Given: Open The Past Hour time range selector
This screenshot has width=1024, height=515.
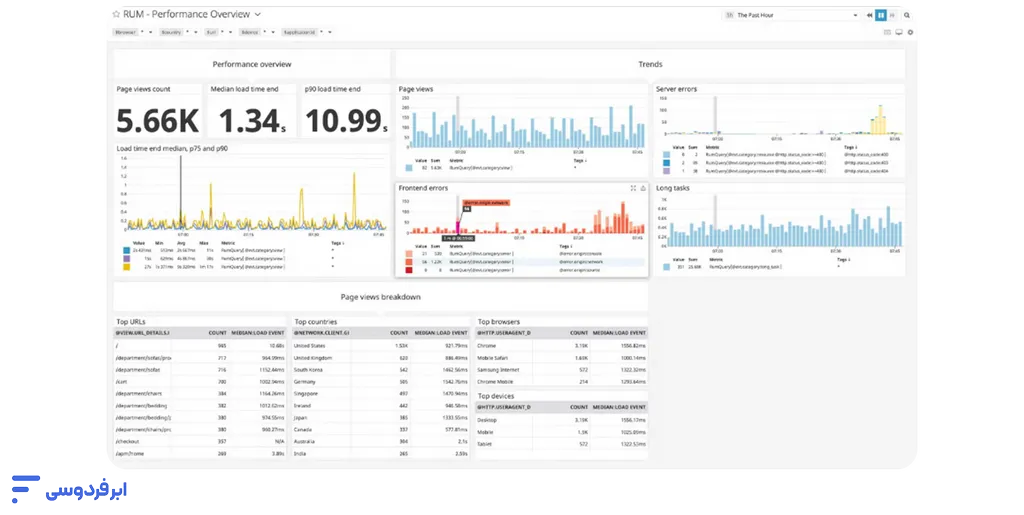Looking at the screenshot, I should tap(791, 15).
